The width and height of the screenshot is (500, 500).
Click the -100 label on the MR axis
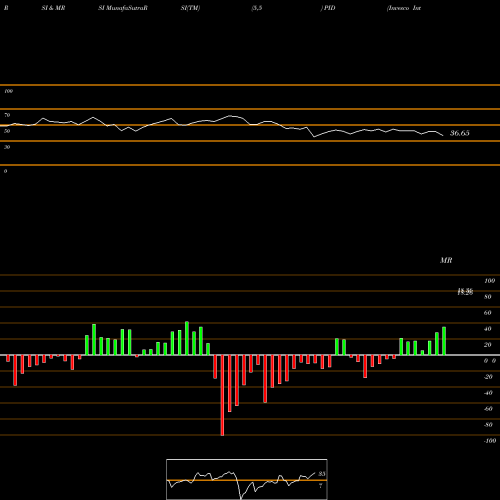click(x=490, y=441)
